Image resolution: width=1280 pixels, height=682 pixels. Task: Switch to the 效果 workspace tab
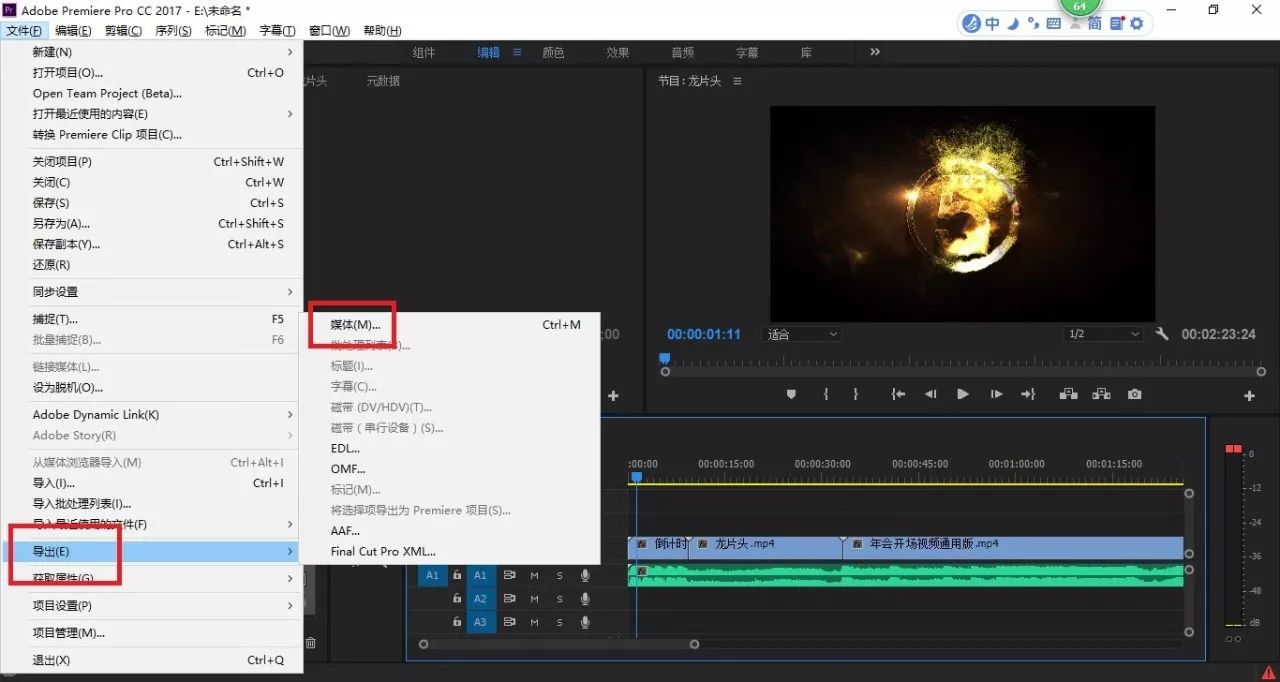(617, 52)
